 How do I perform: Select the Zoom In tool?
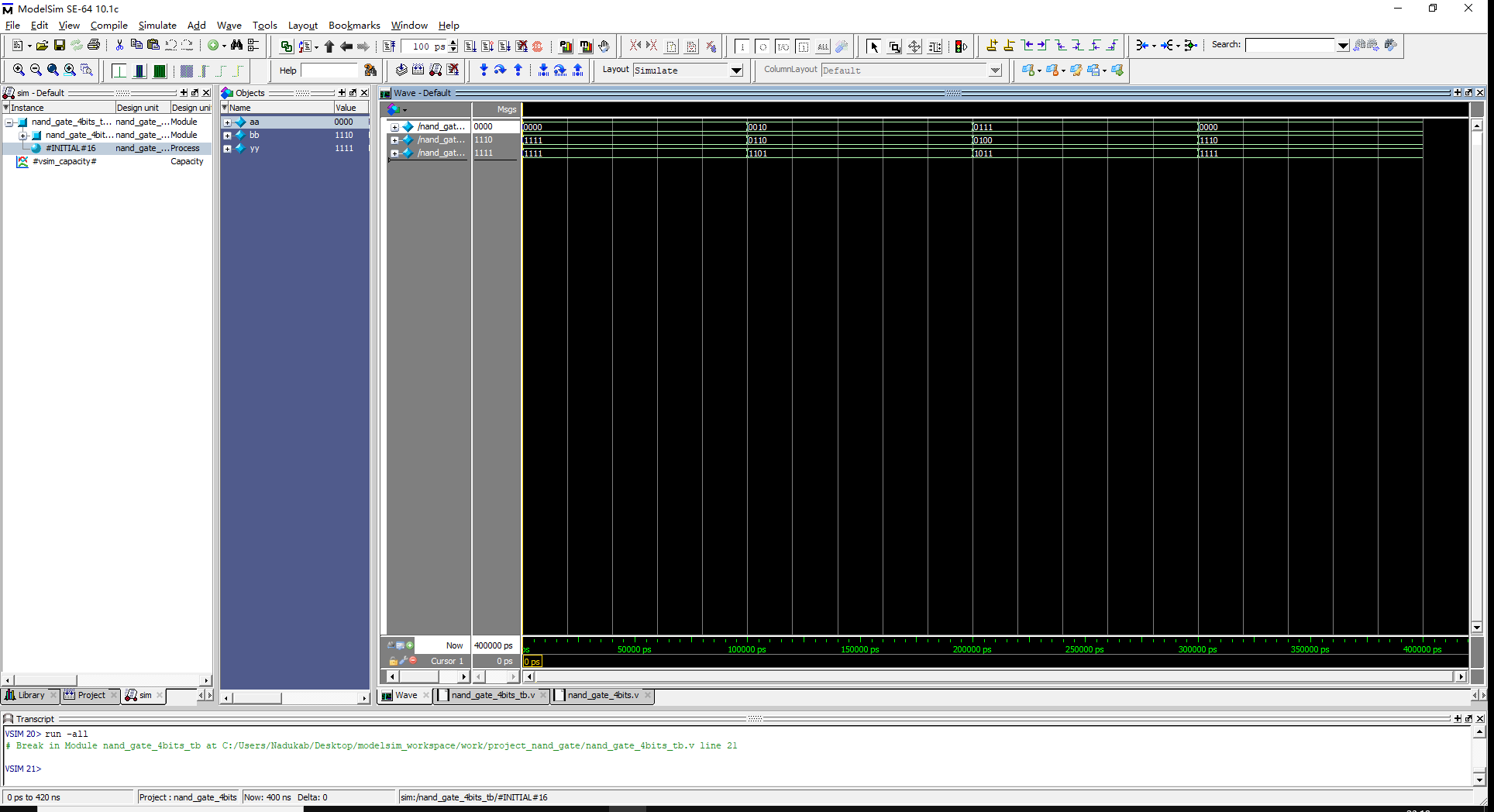19,71
